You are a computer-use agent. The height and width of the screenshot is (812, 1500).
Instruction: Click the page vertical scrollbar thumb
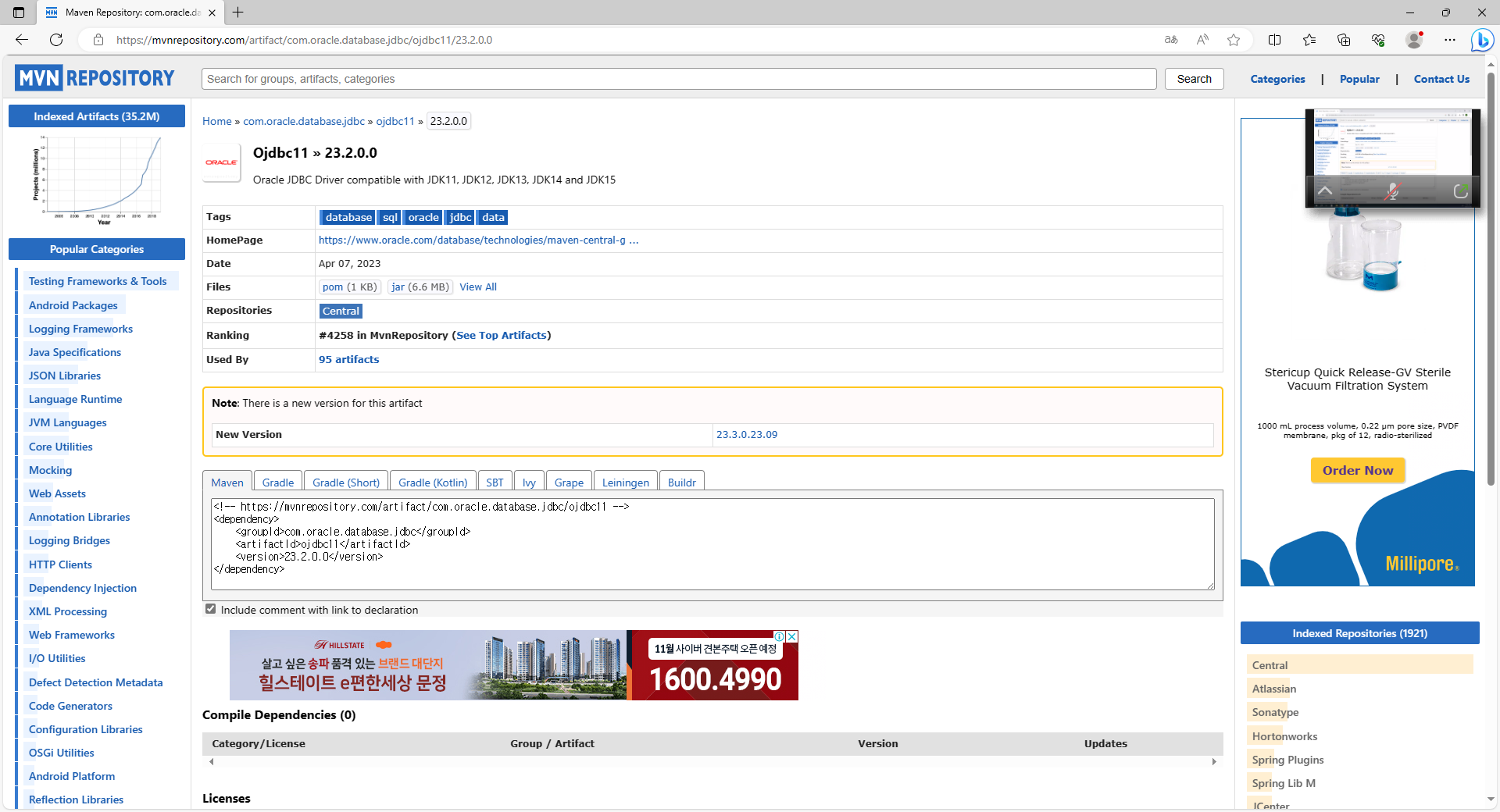1491,277
